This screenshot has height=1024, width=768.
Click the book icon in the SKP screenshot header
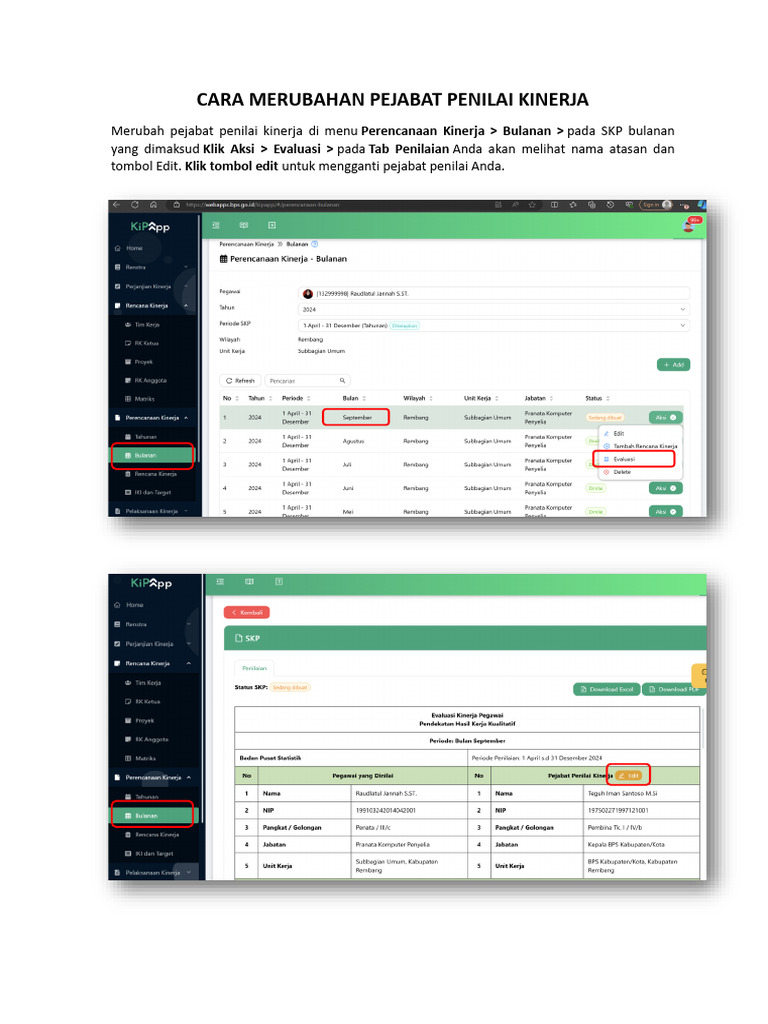coord(249,581)
